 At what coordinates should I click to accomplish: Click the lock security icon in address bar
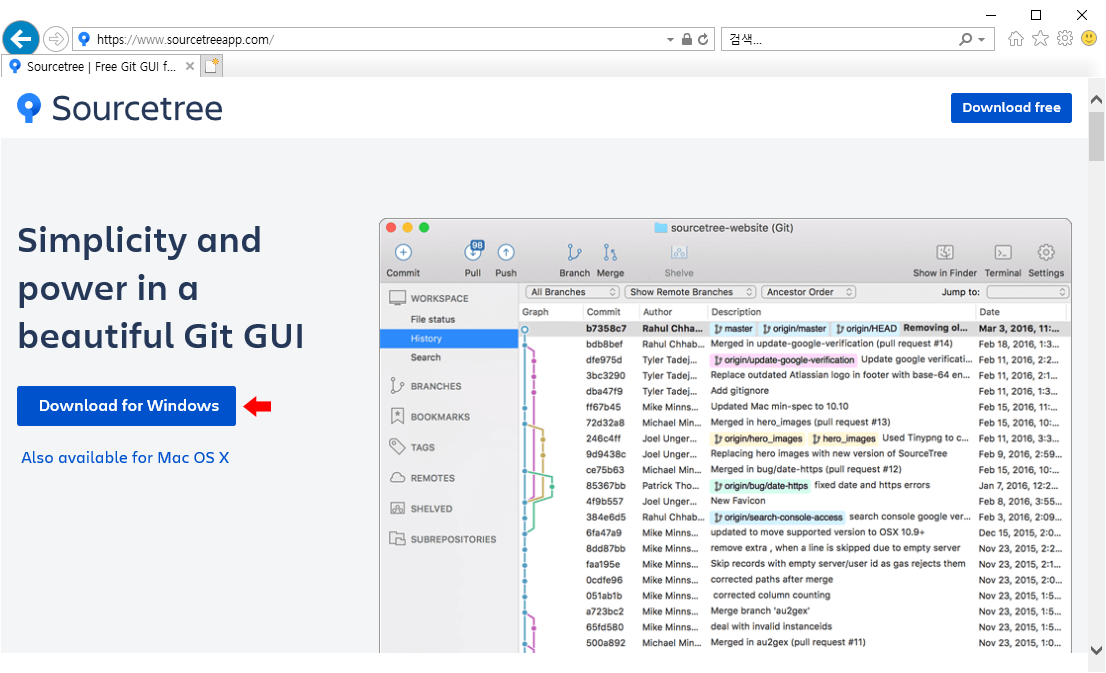pos(686,40)
